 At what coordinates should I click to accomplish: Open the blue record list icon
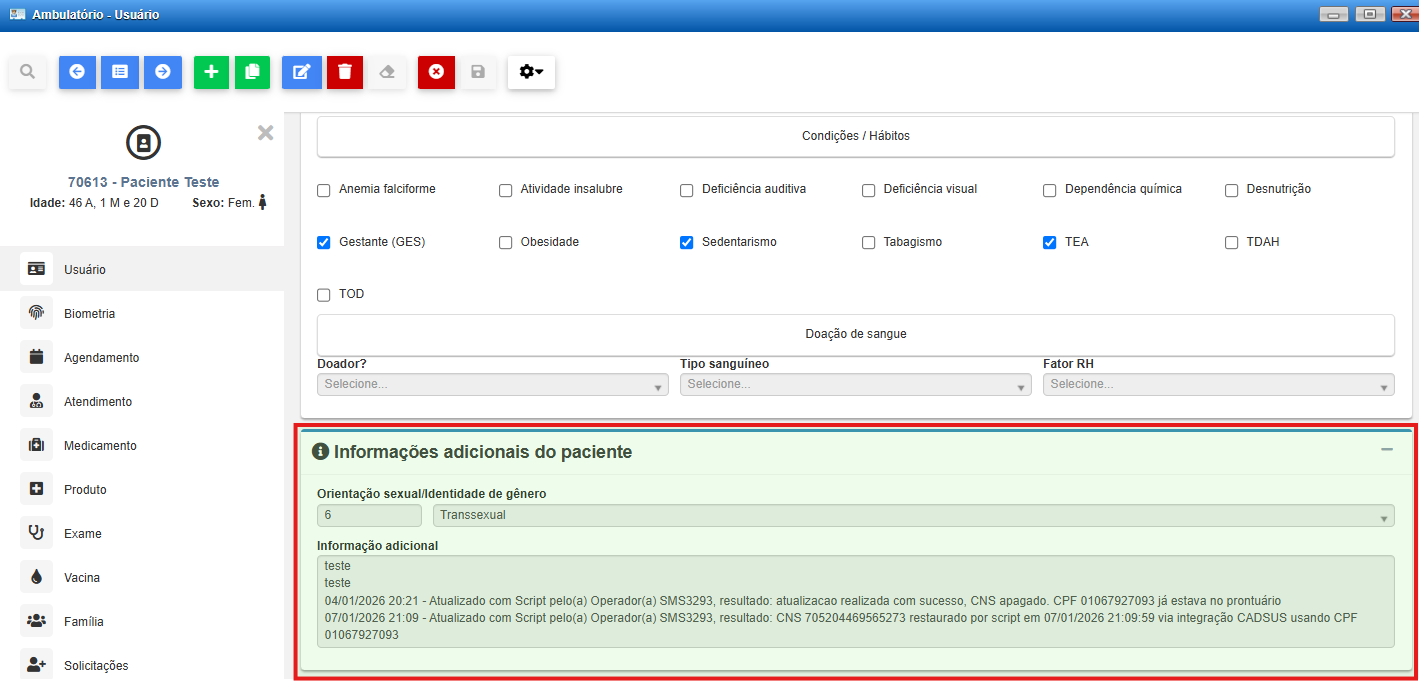(x=120, y=72)
